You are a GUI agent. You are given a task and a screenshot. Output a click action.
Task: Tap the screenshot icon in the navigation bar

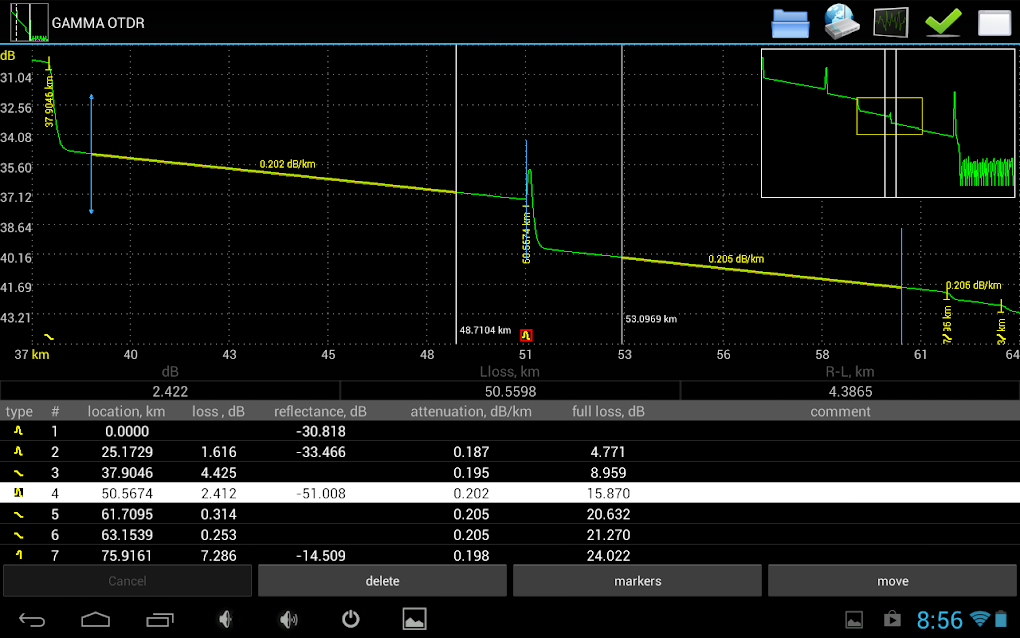click(x=414, y=618)
